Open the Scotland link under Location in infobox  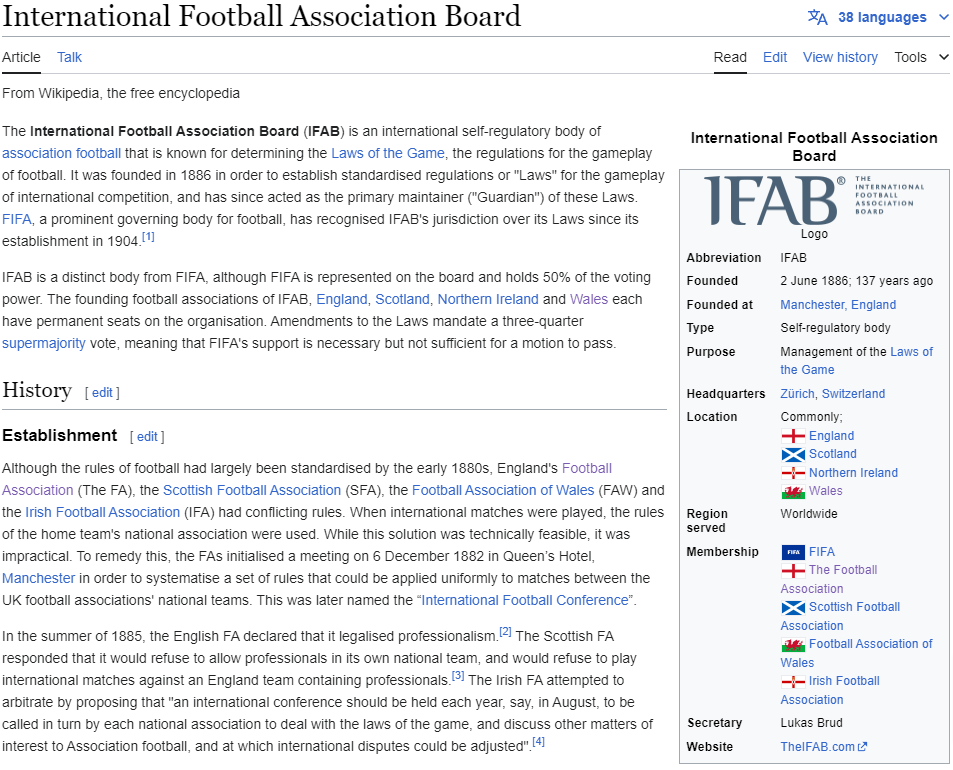pos(833,454)
